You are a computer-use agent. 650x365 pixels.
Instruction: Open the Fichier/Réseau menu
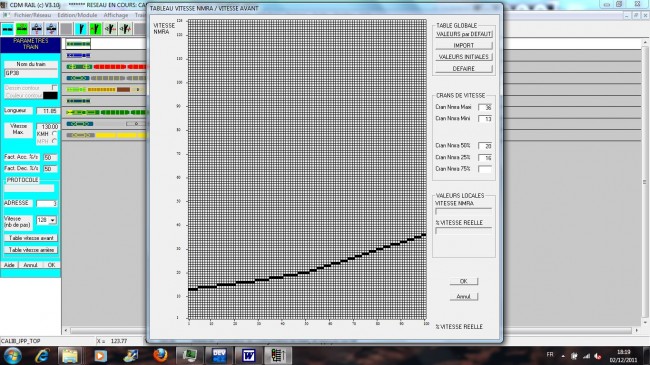[x=32, y=15]
